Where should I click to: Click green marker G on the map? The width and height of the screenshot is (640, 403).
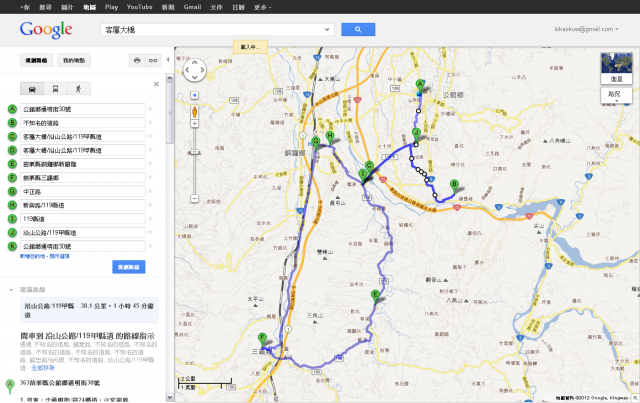click(316, 143)
